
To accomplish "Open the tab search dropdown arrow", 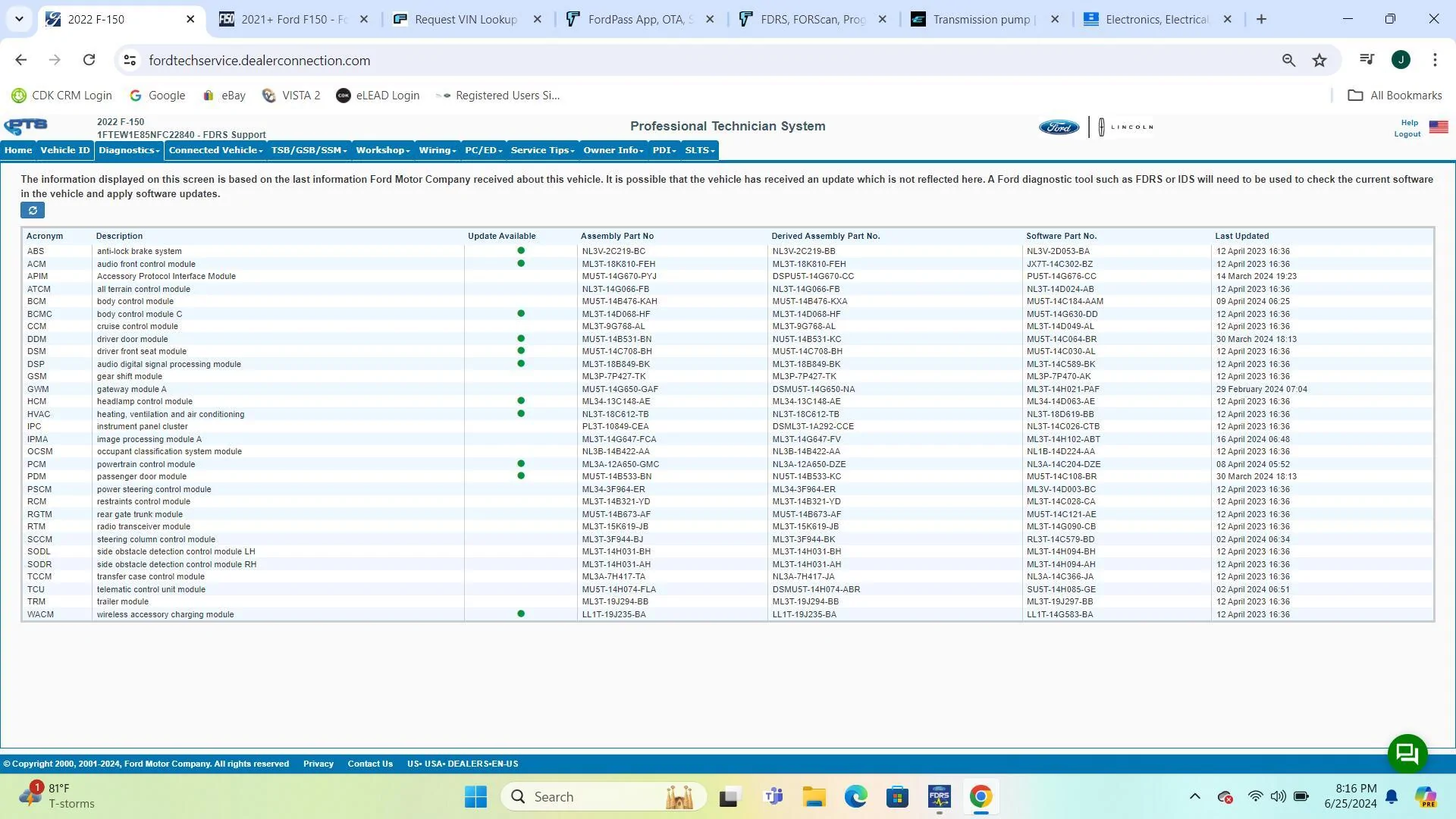I will (19, 19).
